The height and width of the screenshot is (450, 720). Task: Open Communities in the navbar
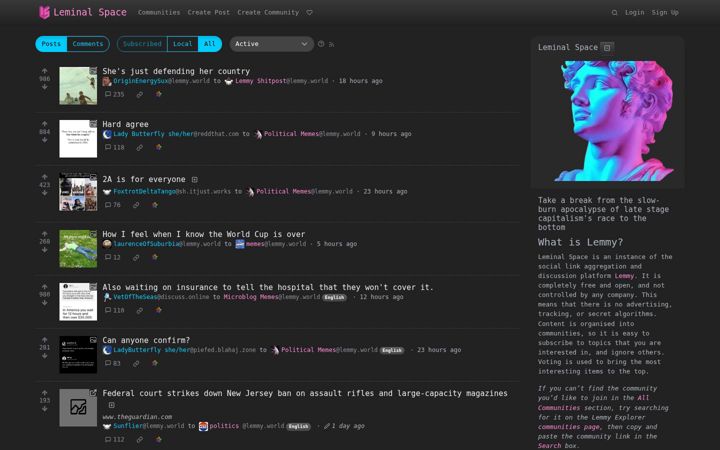pos(159,13)
